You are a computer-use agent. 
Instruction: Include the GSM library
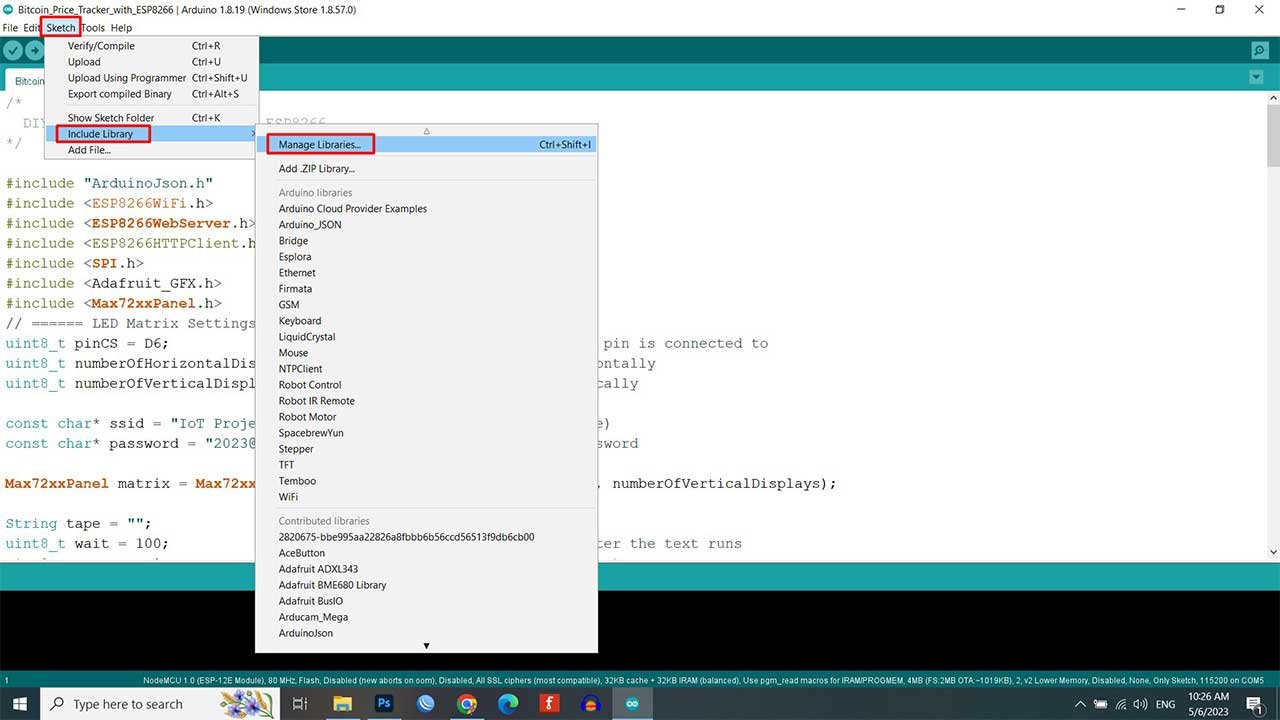point(428,305)
